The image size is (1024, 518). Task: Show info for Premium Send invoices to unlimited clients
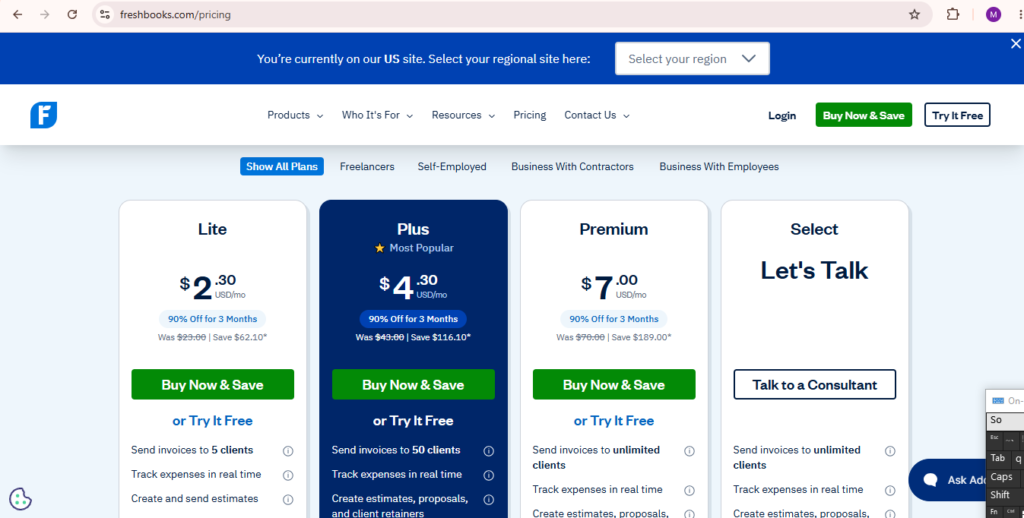click(x=689, y=451)
